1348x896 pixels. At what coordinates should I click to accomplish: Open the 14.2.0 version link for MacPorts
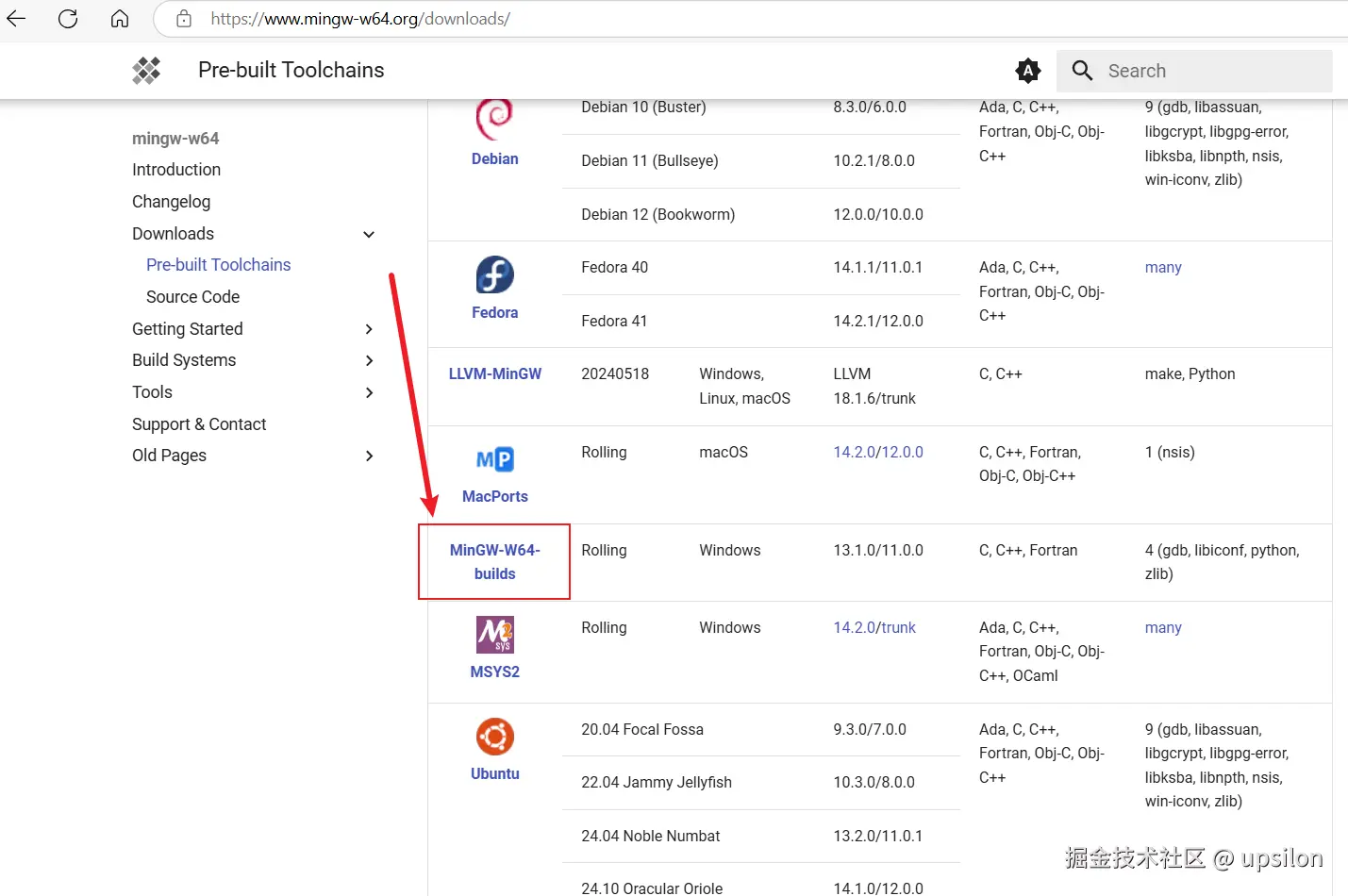[x=854, y=453]
